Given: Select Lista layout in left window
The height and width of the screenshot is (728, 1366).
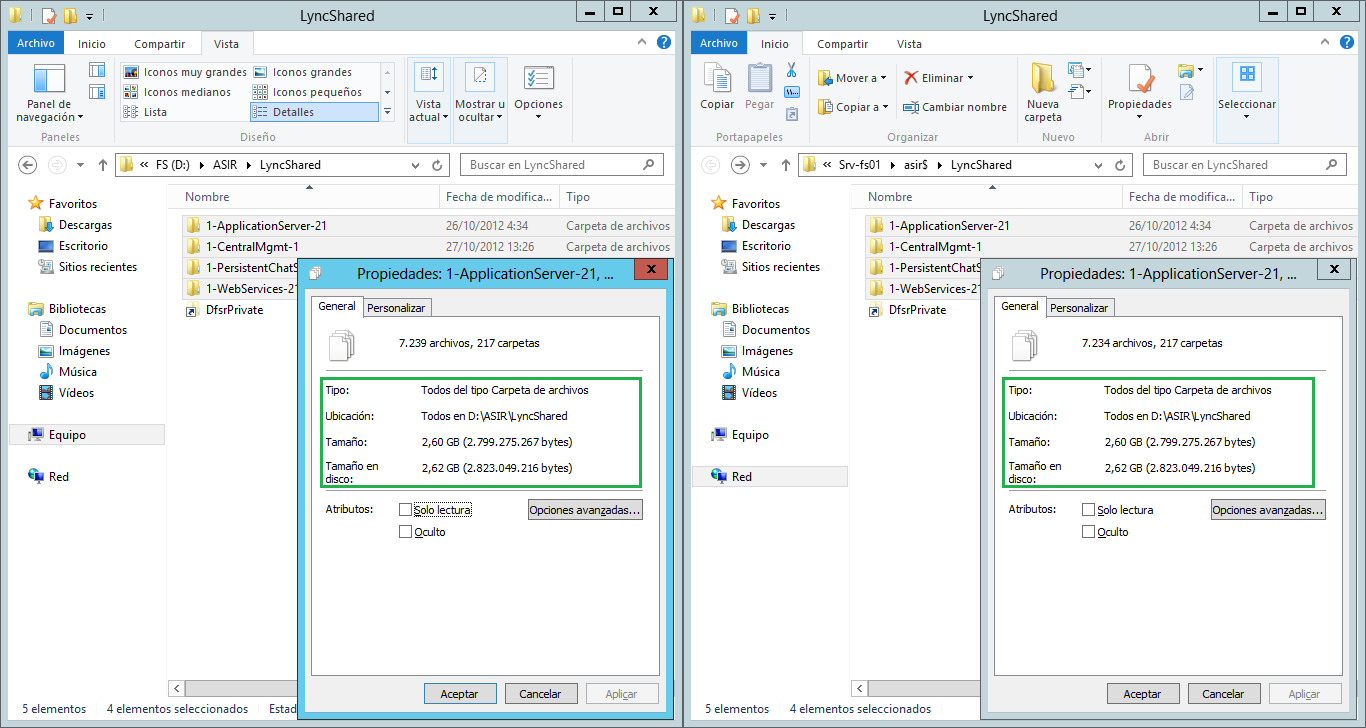Looking at the screenshot, I should tap(145, 112).
